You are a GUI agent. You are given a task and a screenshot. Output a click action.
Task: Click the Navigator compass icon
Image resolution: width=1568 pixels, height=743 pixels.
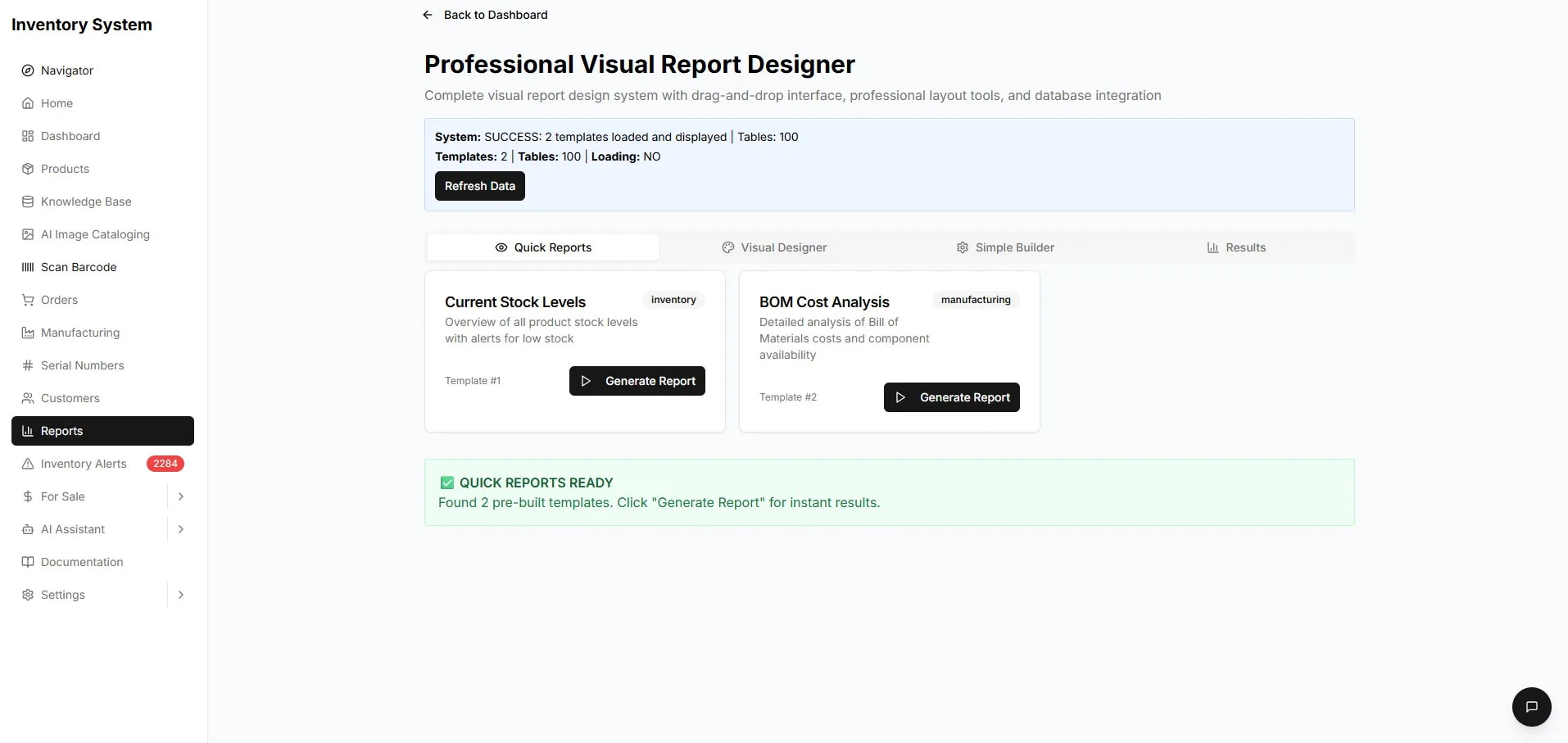(28, 70)
